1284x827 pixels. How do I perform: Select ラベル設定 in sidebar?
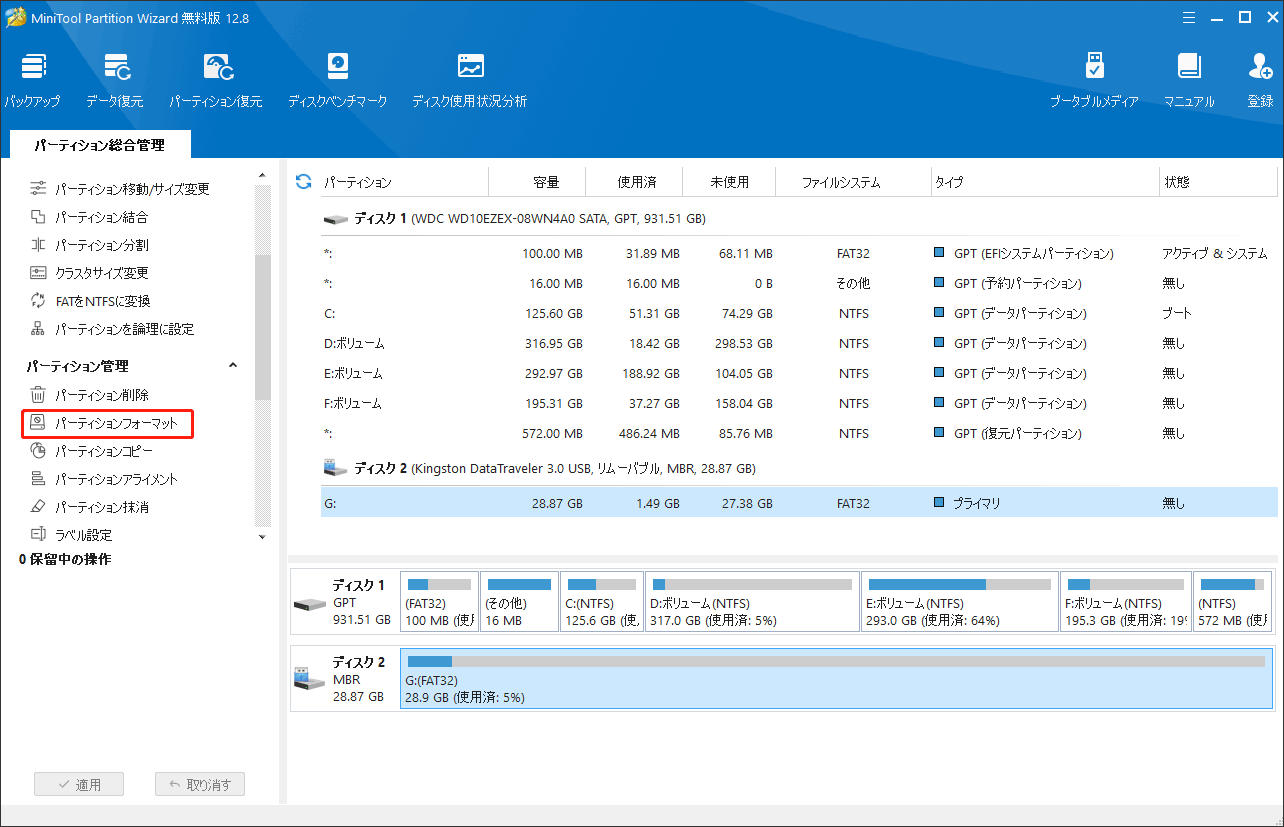point(71,535)
